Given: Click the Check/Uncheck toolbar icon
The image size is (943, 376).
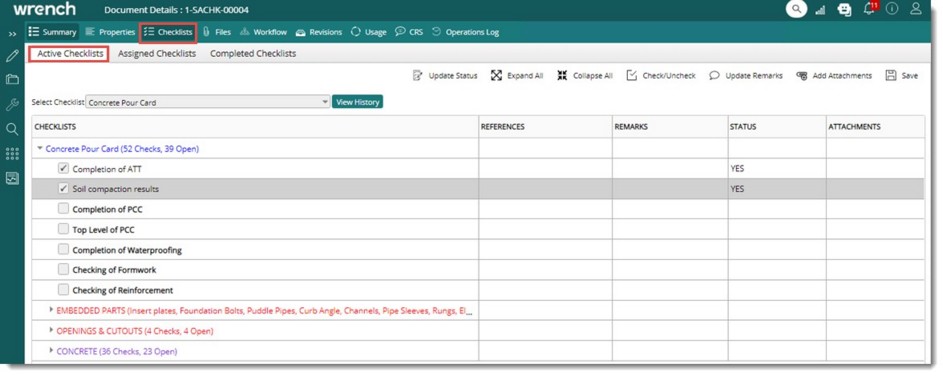Looking at the screenshot, I should 631,76.
